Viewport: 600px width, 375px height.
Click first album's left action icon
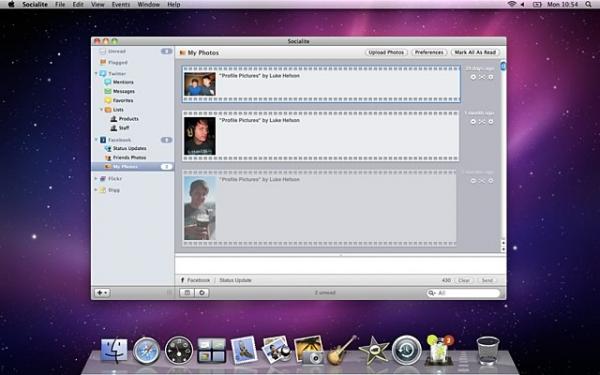(473, 77)
